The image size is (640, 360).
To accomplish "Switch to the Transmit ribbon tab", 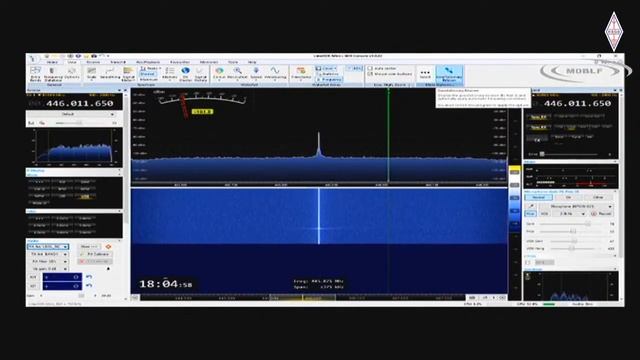I will (118, 62).
